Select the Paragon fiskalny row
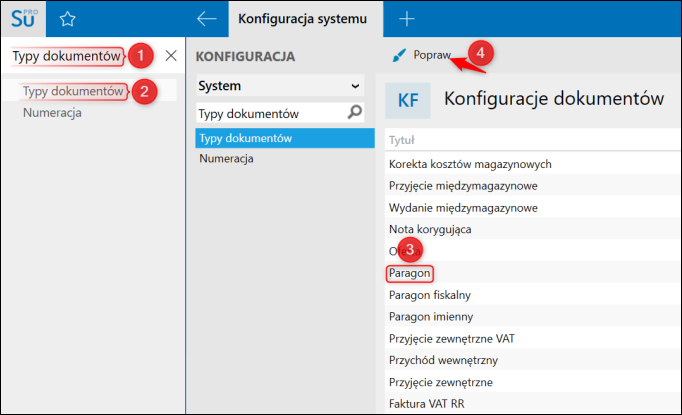This screenshot has width=682, height=415. 429,295
